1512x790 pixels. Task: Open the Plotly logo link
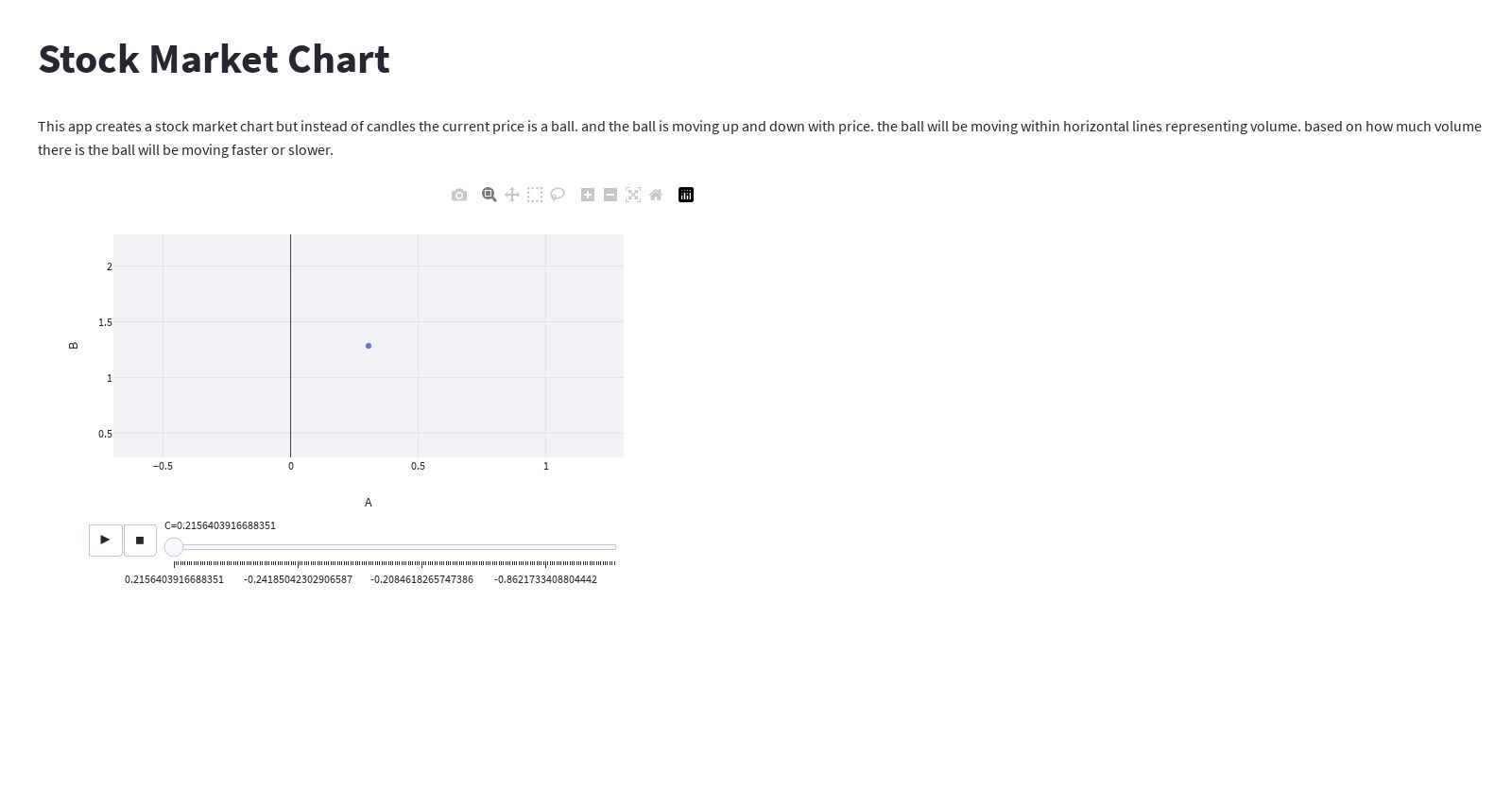686,195
